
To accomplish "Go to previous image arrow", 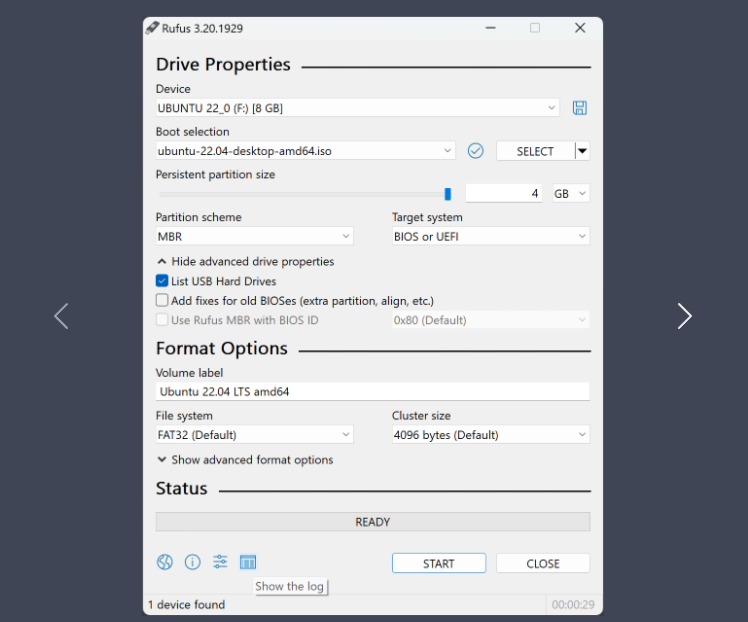I will coord(62,316).
